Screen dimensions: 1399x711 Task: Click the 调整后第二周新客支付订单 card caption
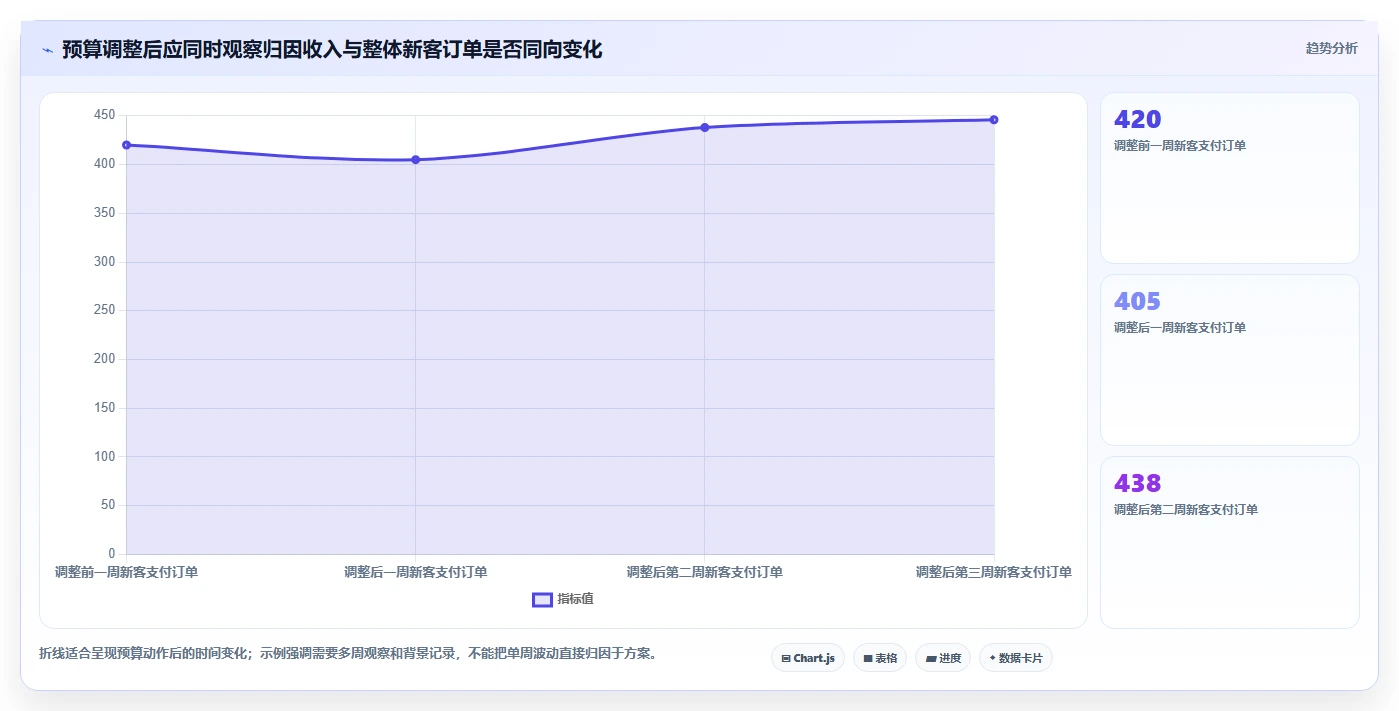coord(1186,510)
